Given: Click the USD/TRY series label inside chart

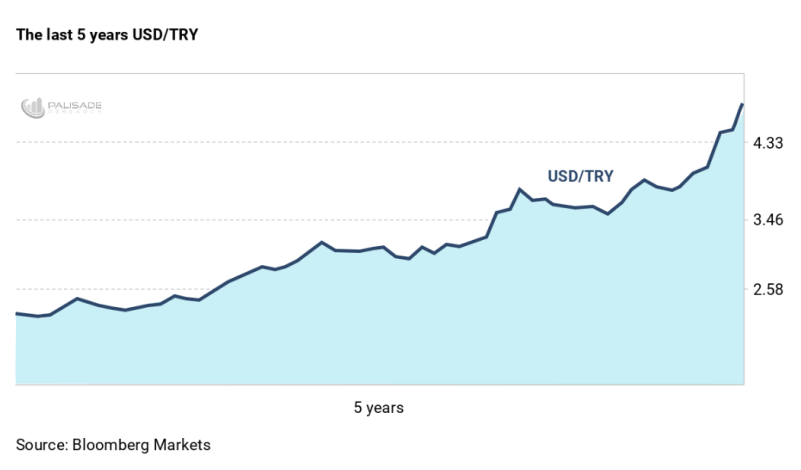Looking at the screenshot, I should (x=580, y=176).
